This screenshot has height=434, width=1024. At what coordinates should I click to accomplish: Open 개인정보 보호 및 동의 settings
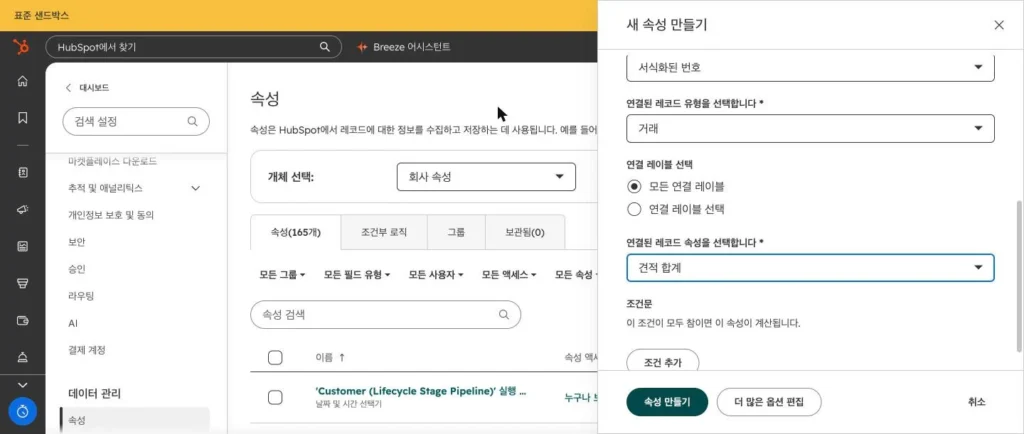point(111,215)
